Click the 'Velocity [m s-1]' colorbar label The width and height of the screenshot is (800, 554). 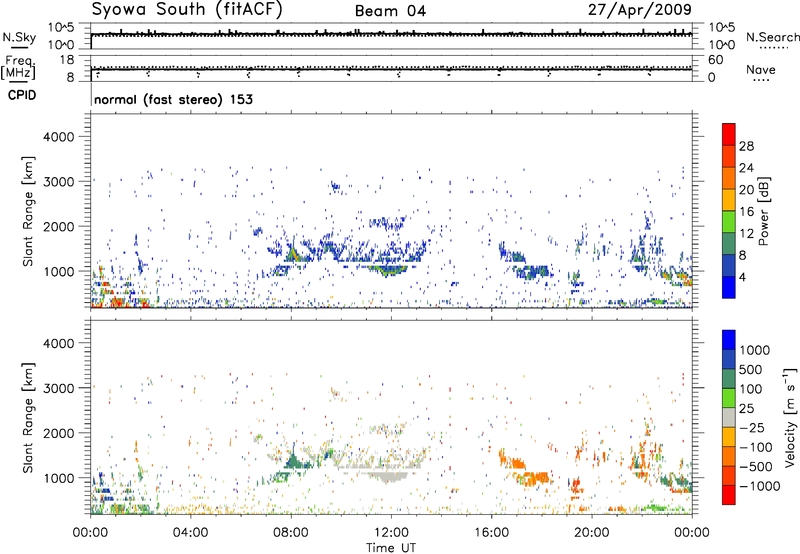click(790, 417)
